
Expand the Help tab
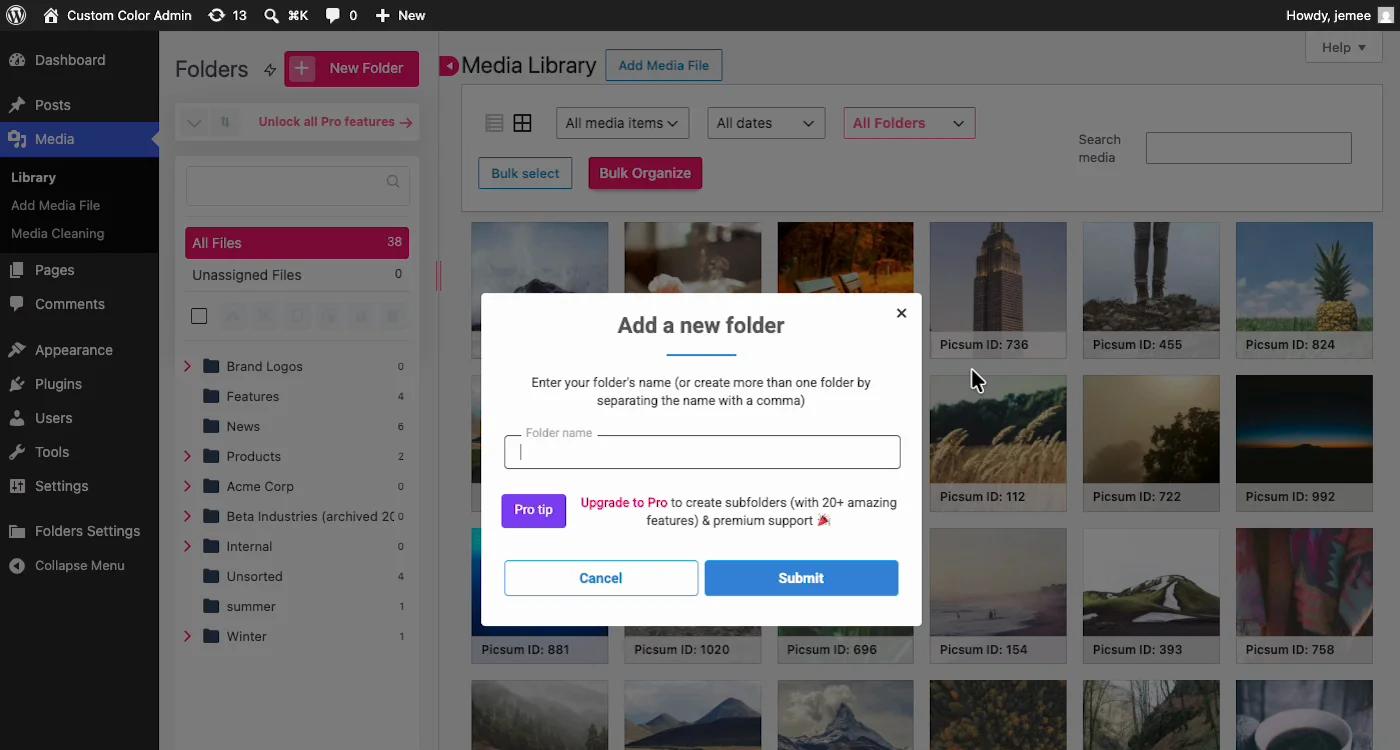pos(1343,47)
